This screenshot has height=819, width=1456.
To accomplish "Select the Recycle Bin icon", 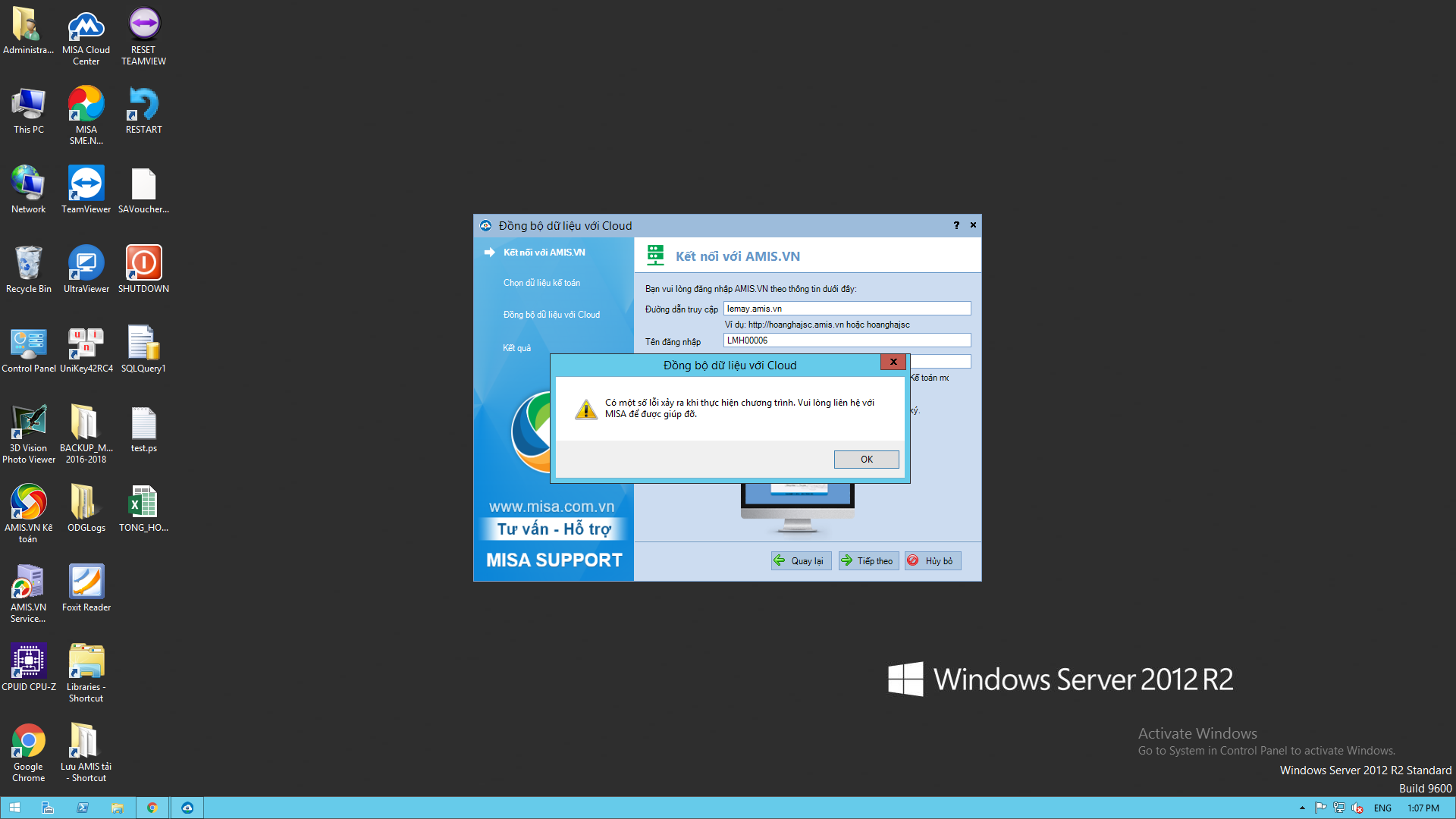I will click(x=28, y=269).
